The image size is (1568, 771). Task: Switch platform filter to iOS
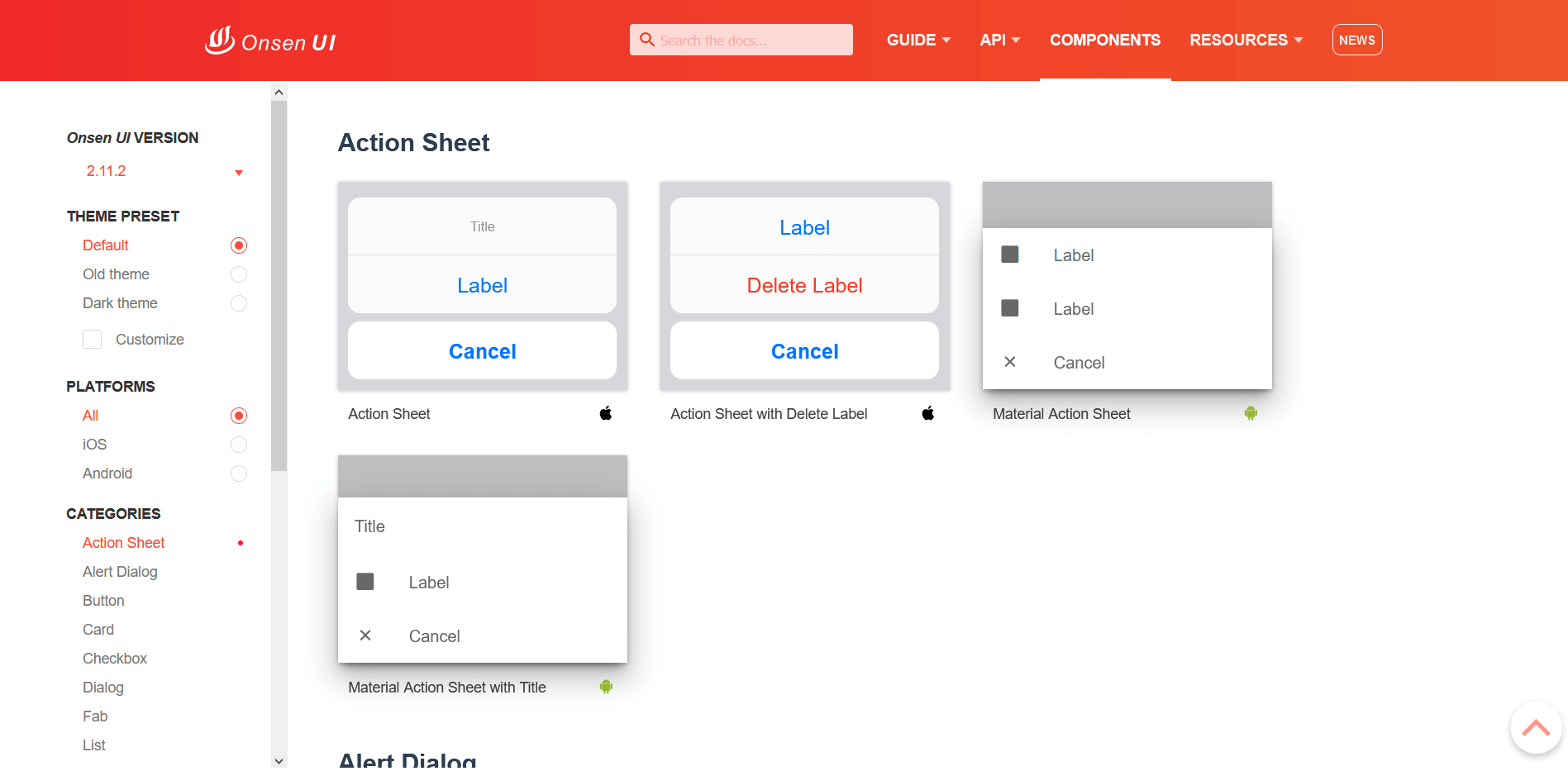point(238,445)
